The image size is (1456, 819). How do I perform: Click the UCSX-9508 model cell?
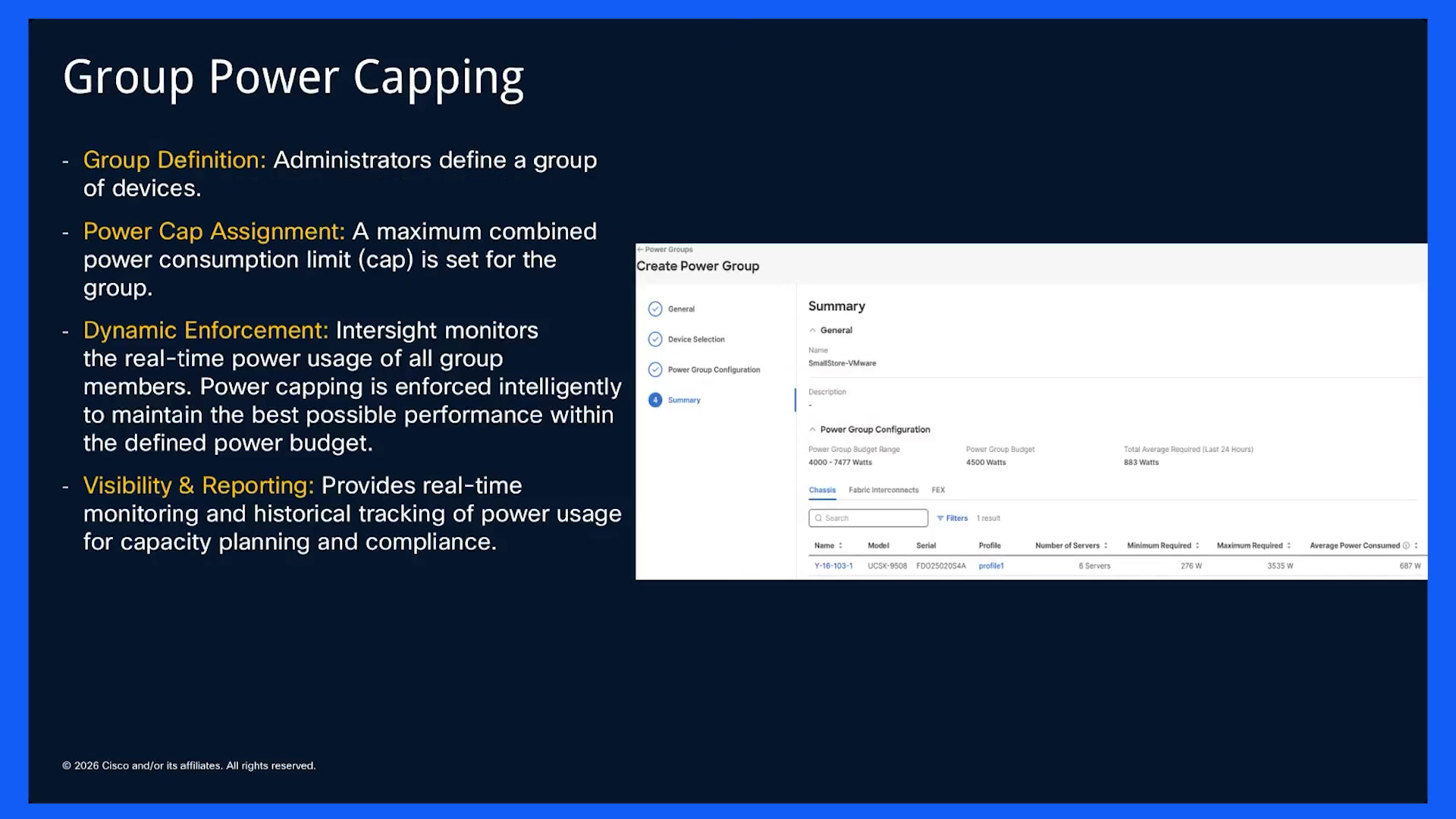(x=887, y=566)
